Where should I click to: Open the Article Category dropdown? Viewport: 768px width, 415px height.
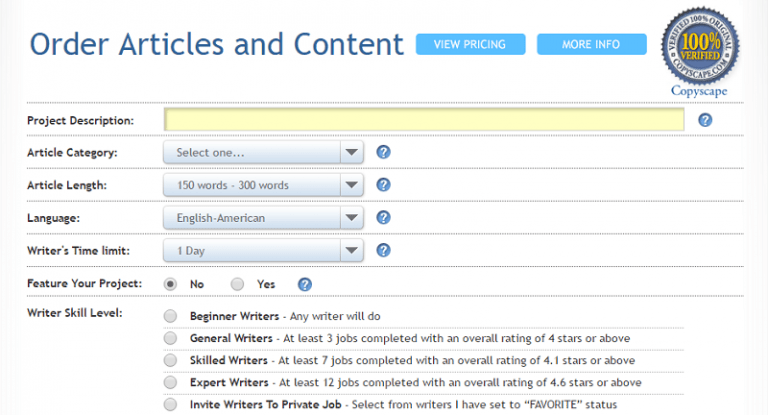(264, 152)
